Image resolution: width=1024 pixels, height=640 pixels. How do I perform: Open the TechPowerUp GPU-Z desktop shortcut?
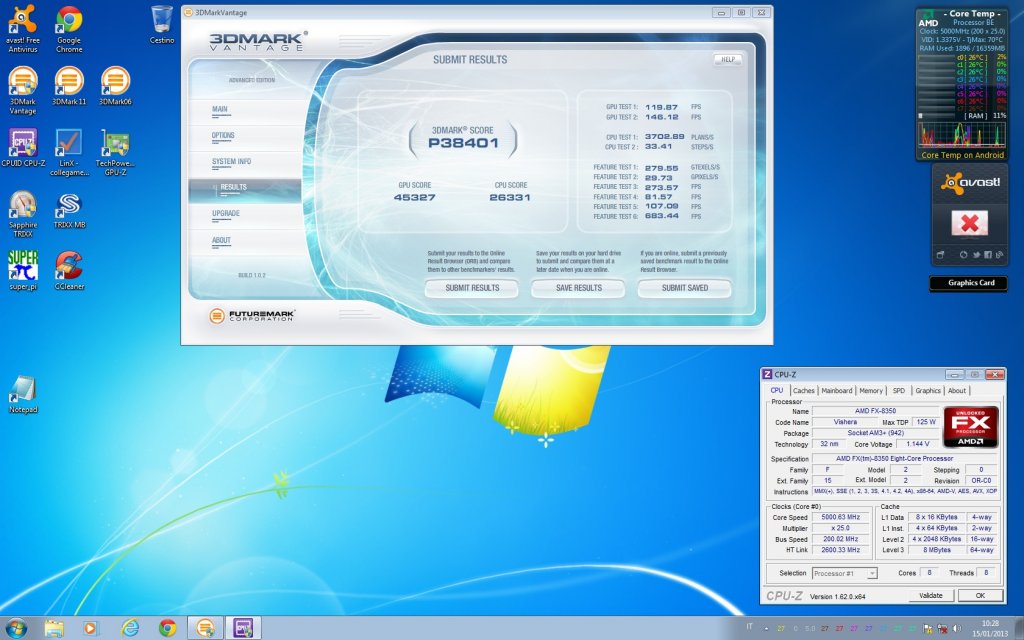tap(115, 152)
